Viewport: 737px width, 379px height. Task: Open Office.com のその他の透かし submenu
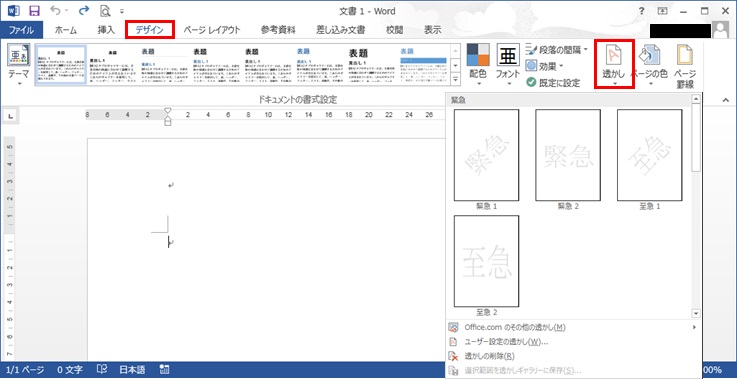pyautogui.click(x=573, y=327)
